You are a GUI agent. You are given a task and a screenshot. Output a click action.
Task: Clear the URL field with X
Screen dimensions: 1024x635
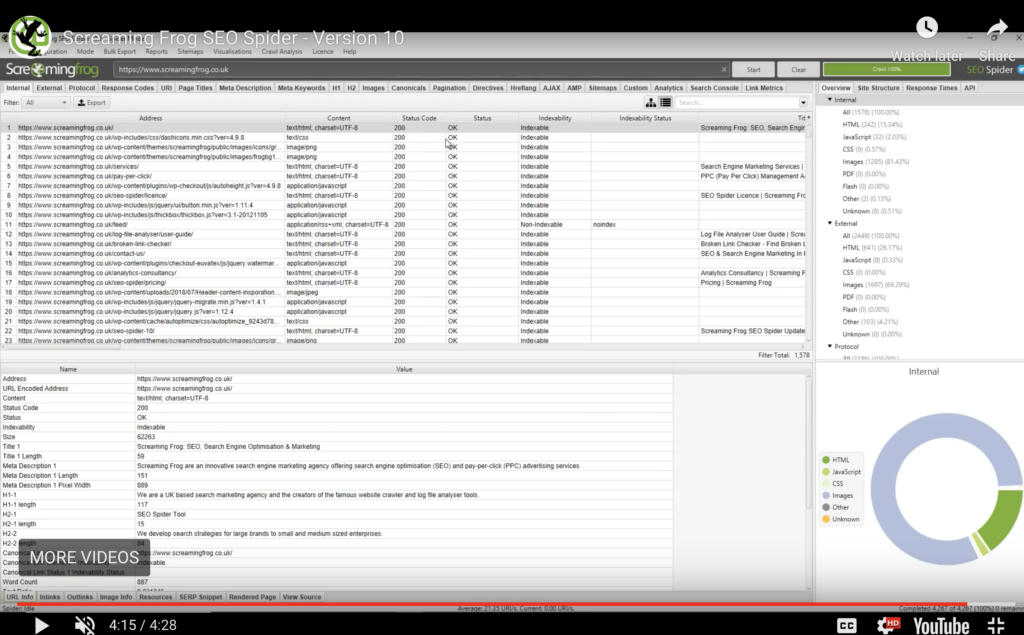[724, 69]
